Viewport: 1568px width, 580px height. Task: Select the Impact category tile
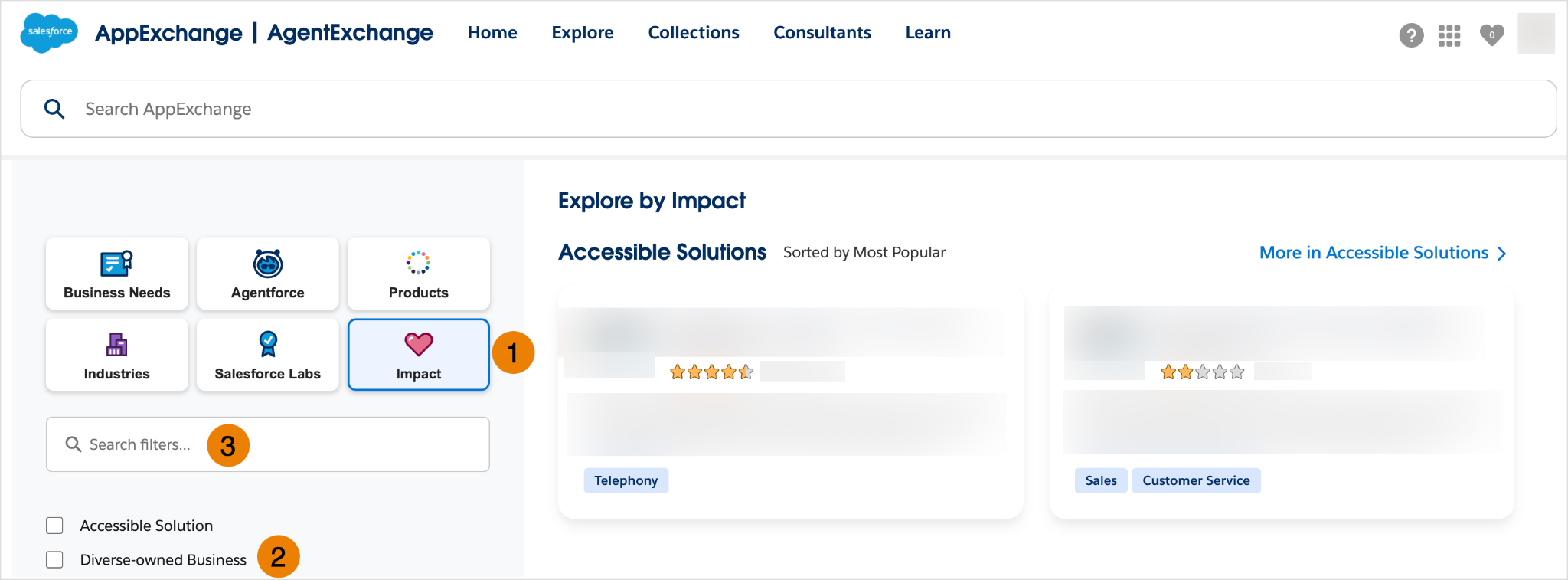tap(419, 355)
